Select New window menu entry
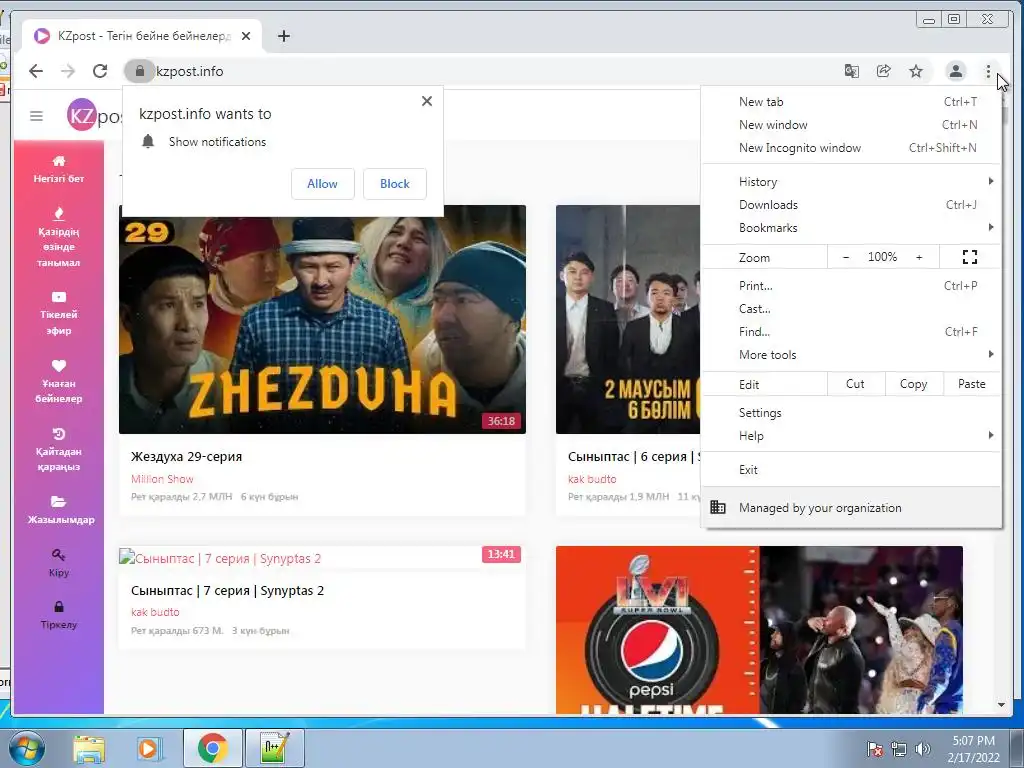1024x768 pixels. [851, 125]
